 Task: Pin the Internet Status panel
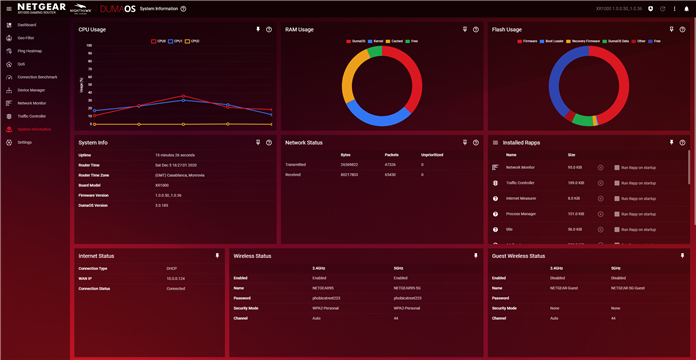(x=217, y=256)
